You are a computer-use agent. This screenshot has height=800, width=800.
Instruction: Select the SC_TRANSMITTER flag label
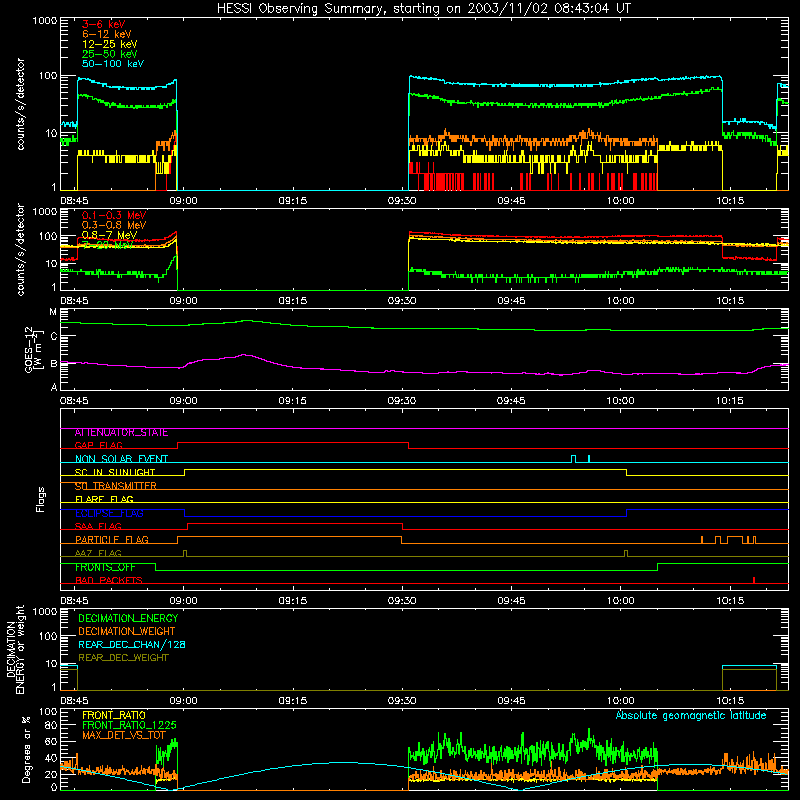pyautogui.click(x=115, y=486)
